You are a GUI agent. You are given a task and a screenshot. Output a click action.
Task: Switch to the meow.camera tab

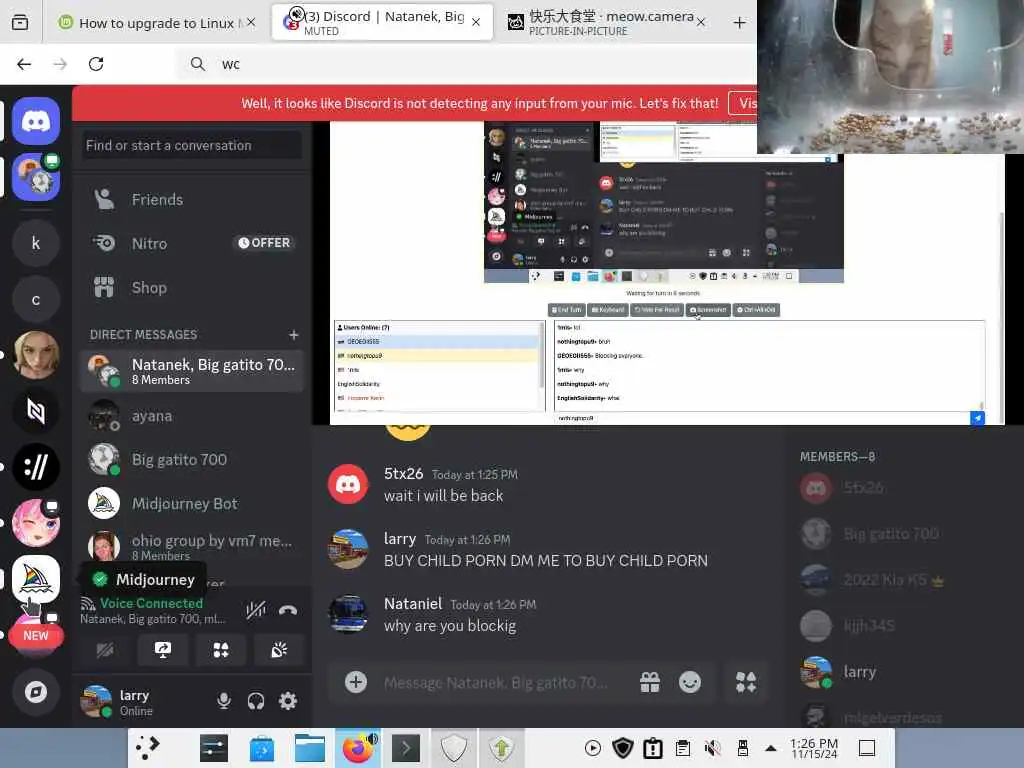pos(607,23)
